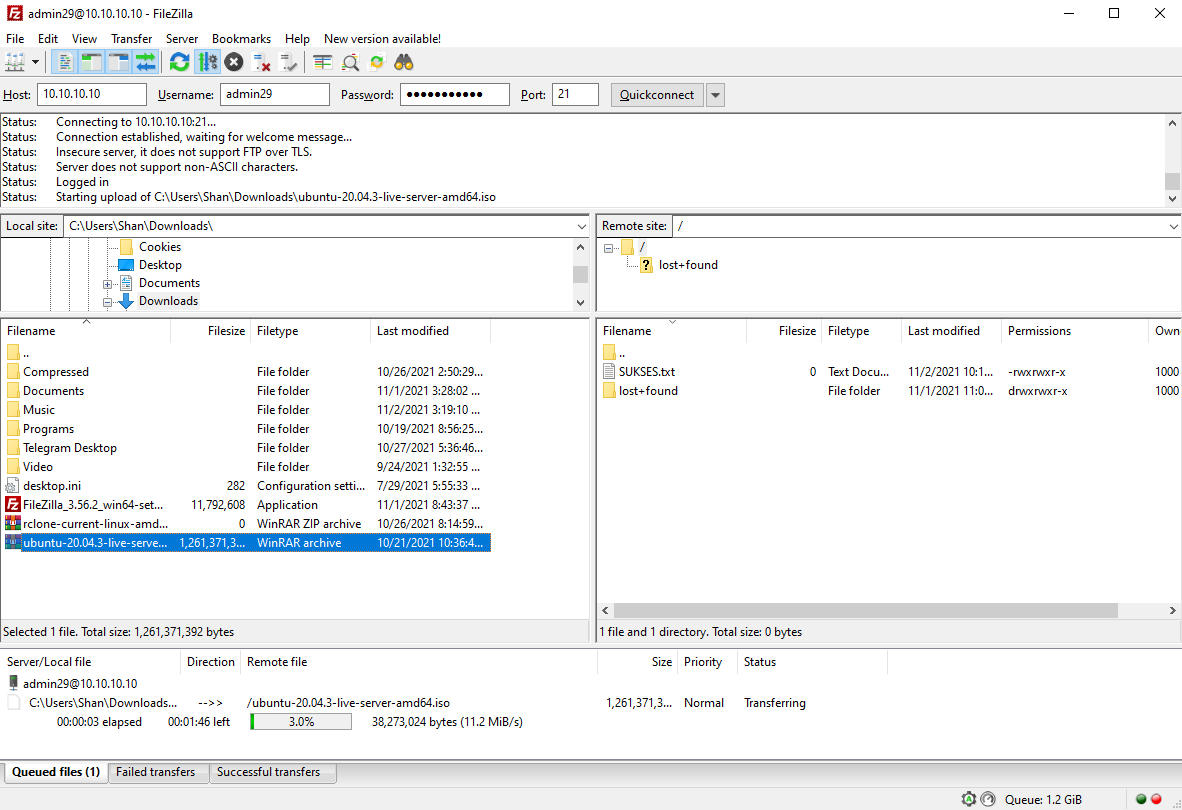The image size is (1182, 810).
Task: Switch to Queued files tab
Action: point(56,772)
